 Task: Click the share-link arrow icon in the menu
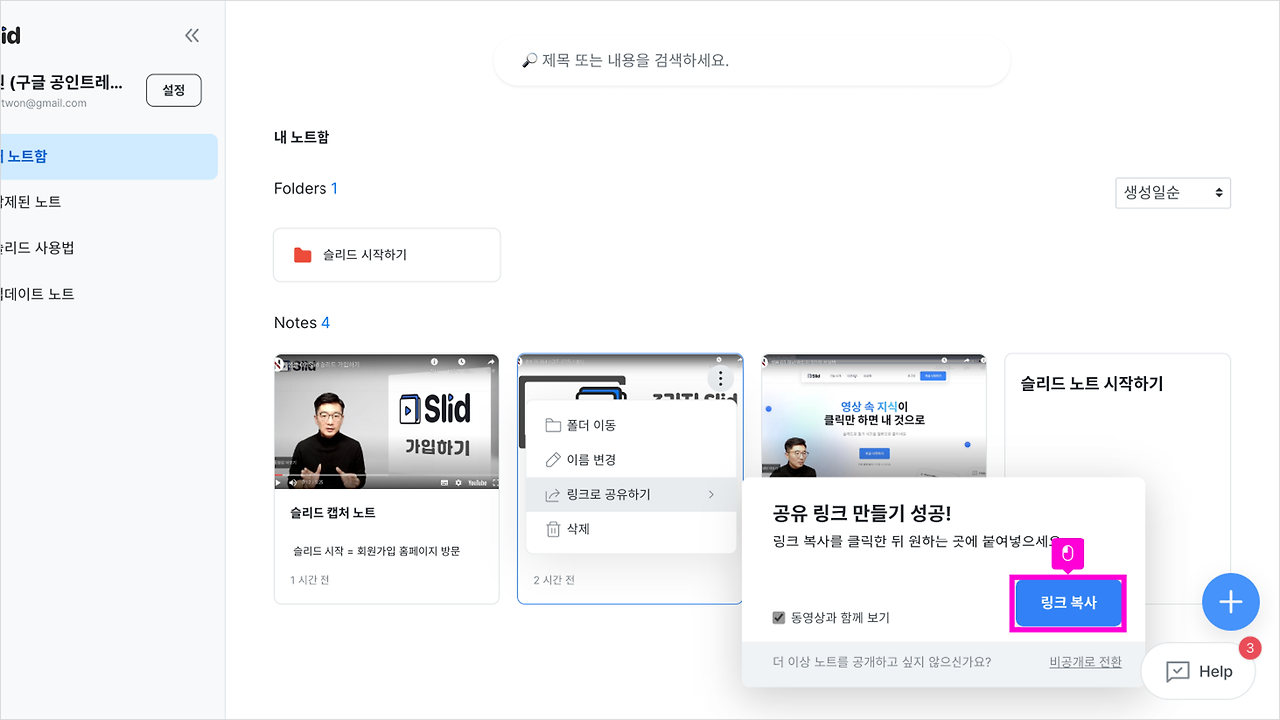click(555, 493)
